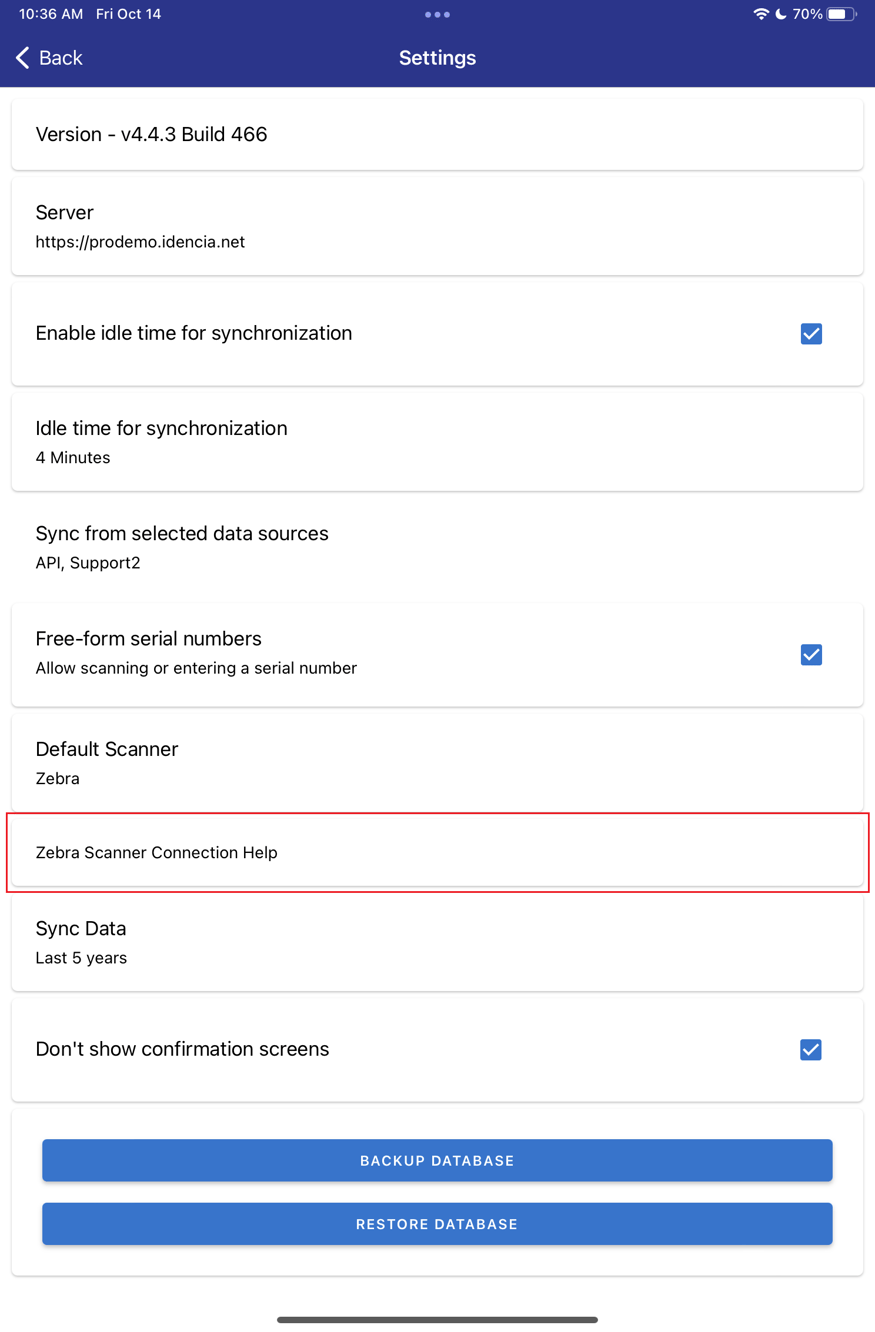
Task: Tap the Wi-Fi status icon
Action: [763, 14]
